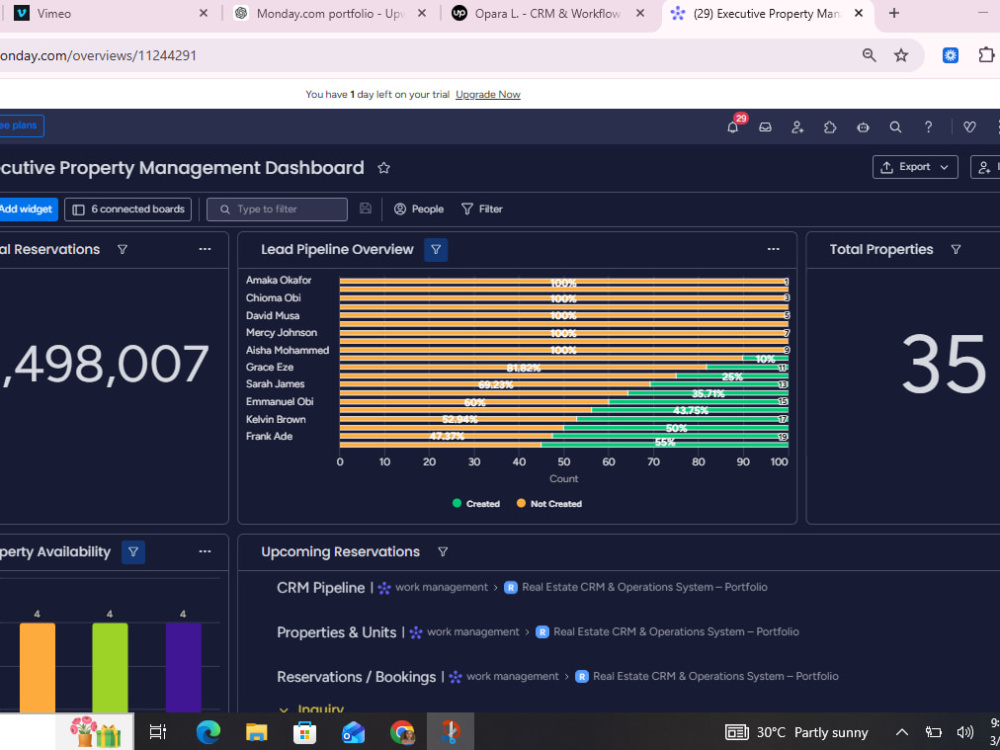Image resolution: width=1000 pixels, height=750 pixels.
Task: Click the heart icon in the header
Action: pyautogui.click(x=969, y=127)
